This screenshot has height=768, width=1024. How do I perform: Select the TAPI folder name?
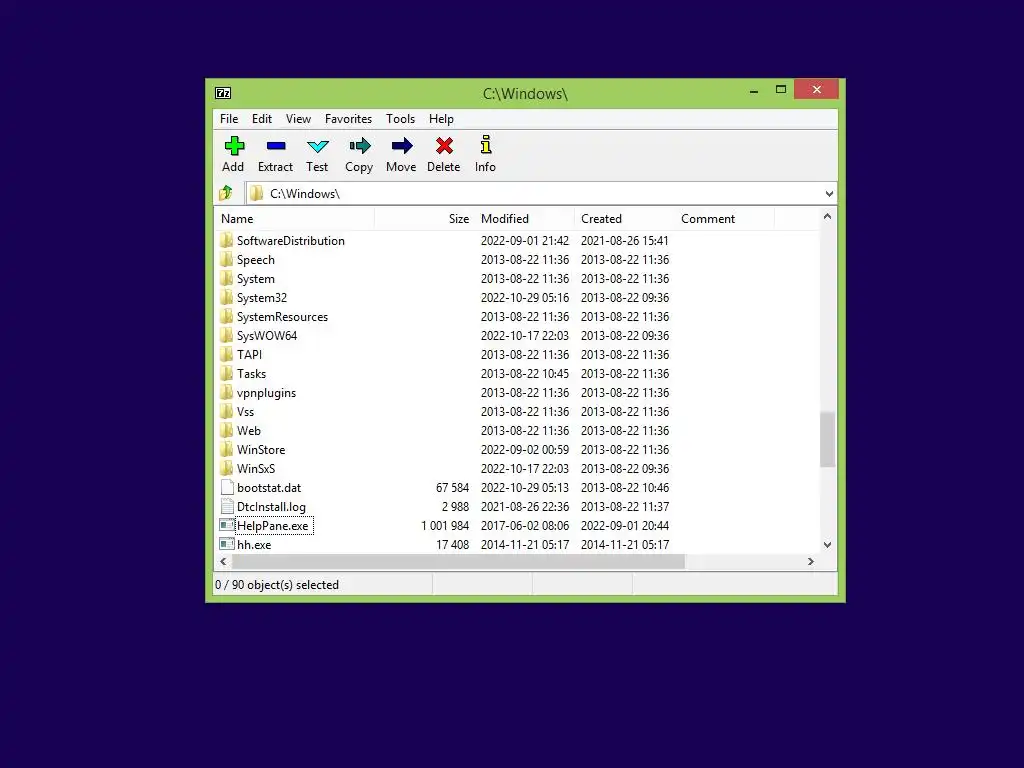249,355
